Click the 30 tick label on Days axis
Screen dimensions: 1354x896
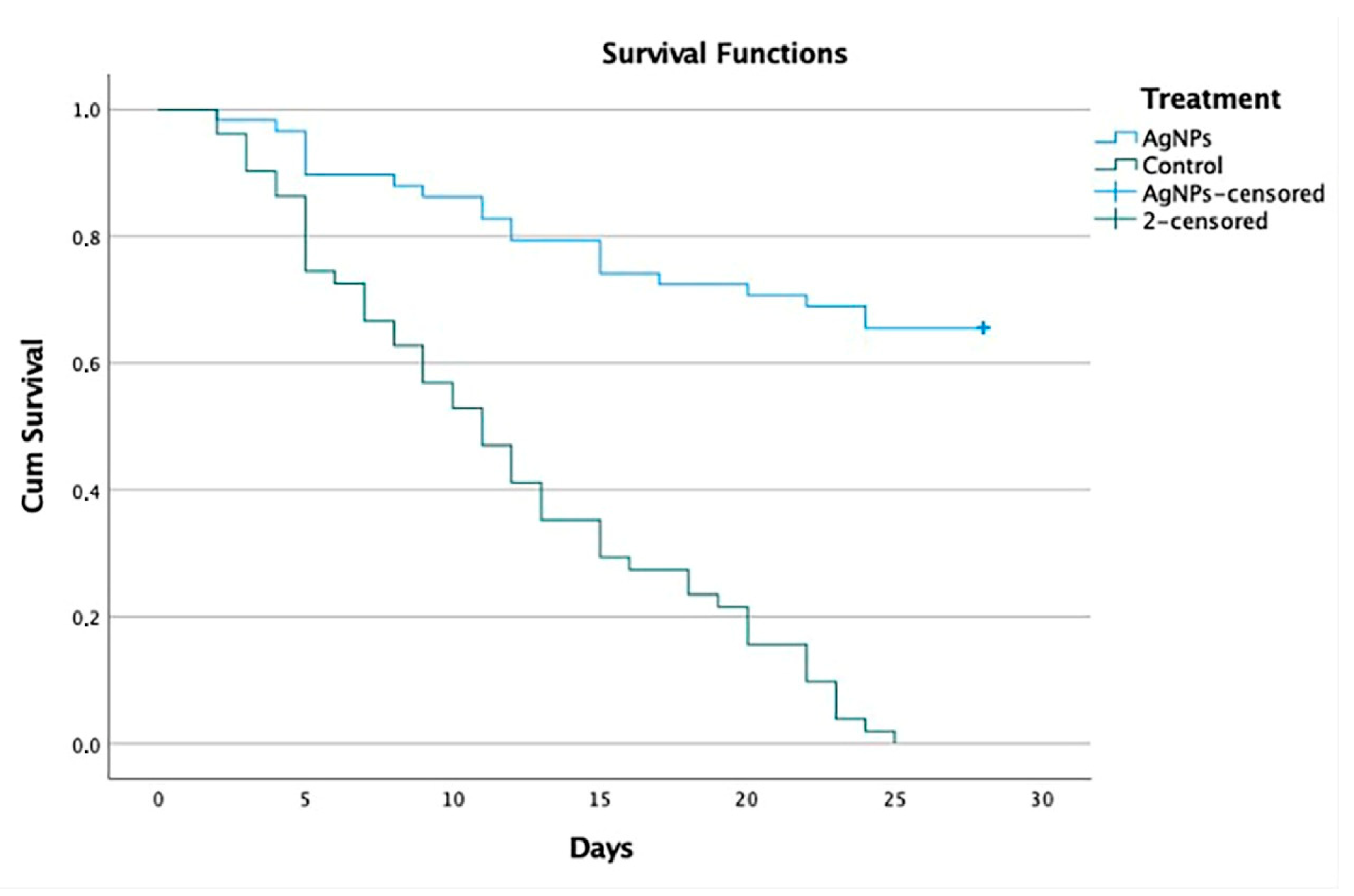coord(1042,801)
